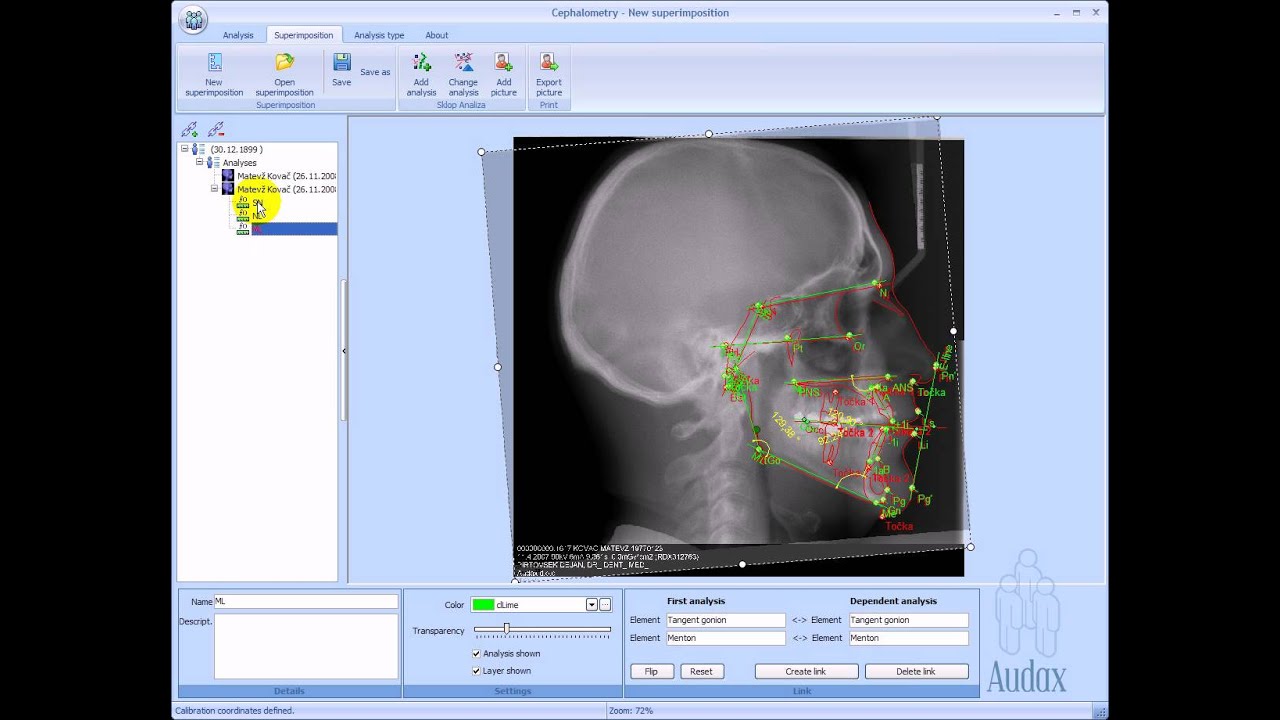Click 'Calibration coordinates defined.' status text
The image size is (1280, 720).
coord(234,711)
